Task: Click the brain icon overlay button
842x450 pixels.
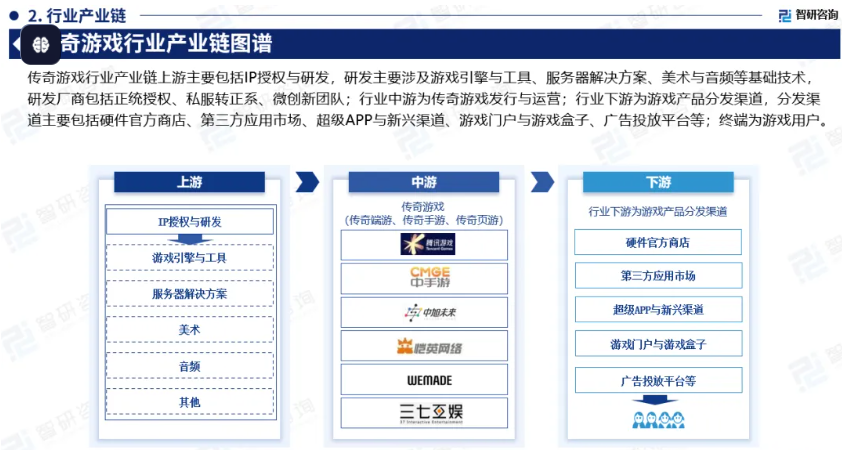Action: pyautogui.click(x=41, y=45)
